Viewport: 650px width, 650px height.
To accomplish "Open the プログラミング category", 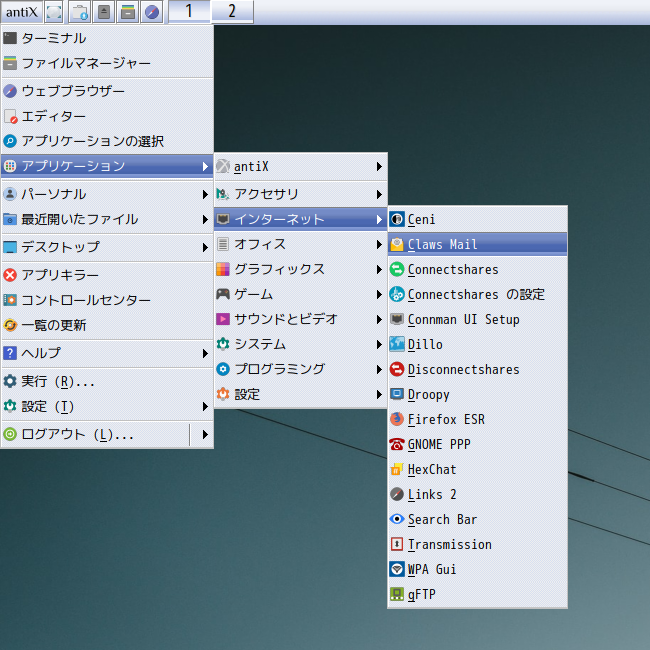I will (x=301, y=369).
